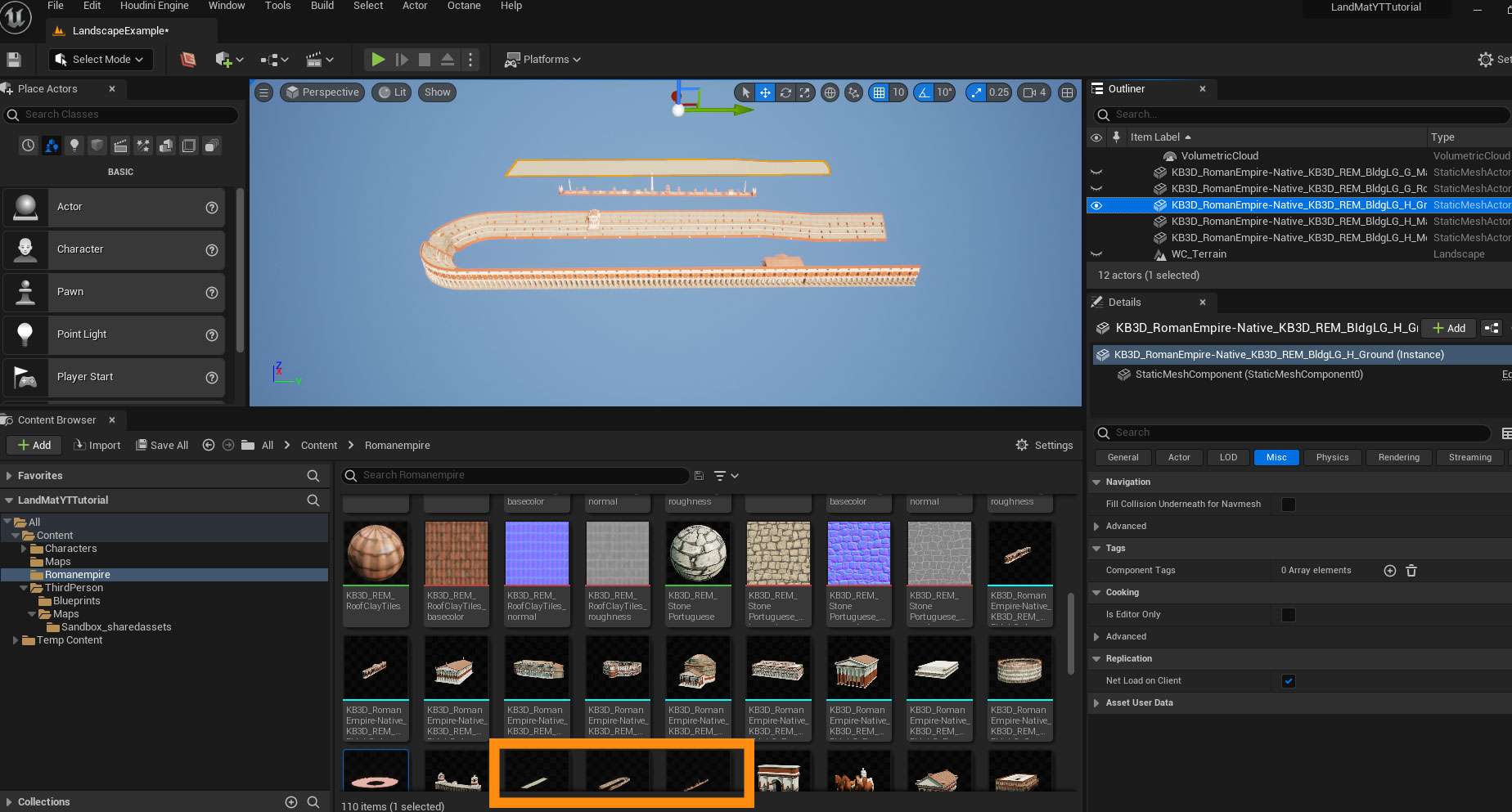Image resolution: width=1512 pixels, height=812 pixels.
Task: Open Select Mode dropdown
Action: pos(99,59)
